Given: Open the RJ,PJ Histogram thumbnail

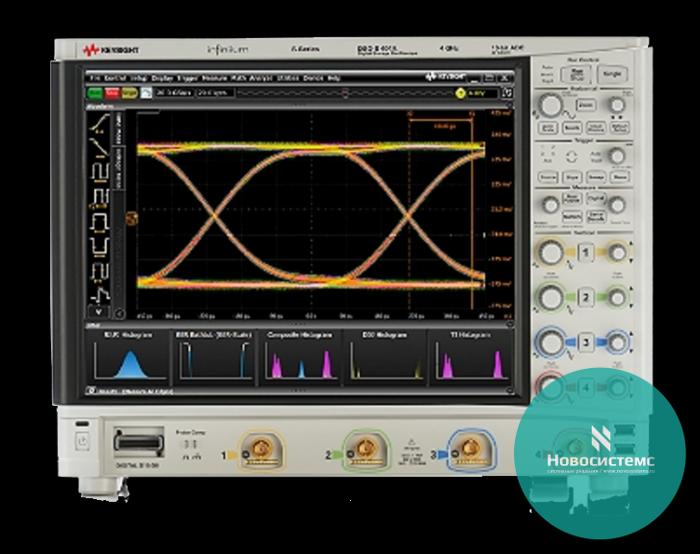Looking at the screenshot, I should coord(129,358).
